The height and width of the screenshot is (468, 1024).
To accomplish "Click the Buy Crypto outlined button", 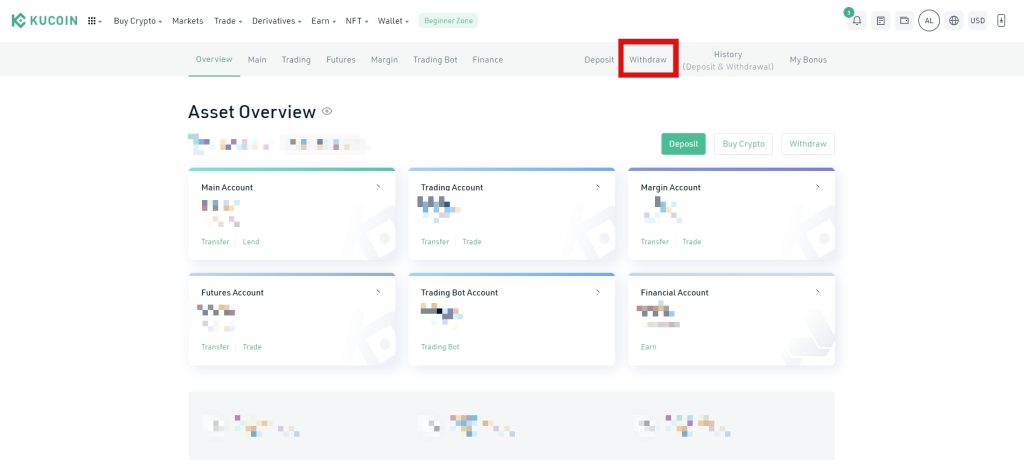I will tap(743, 144).
